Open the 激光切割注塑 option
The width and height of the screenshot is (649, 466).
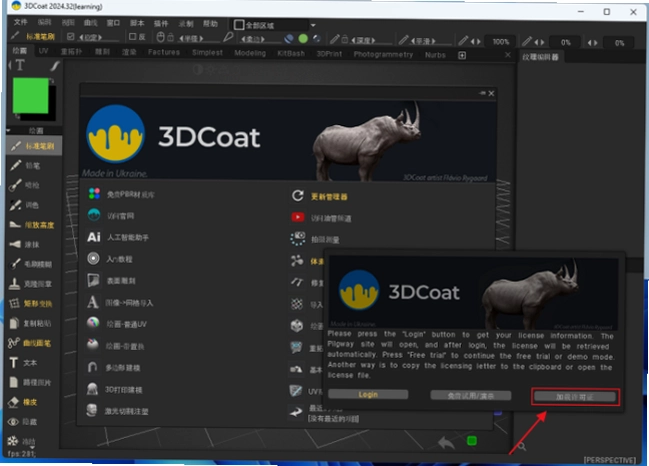click(117, 411)
